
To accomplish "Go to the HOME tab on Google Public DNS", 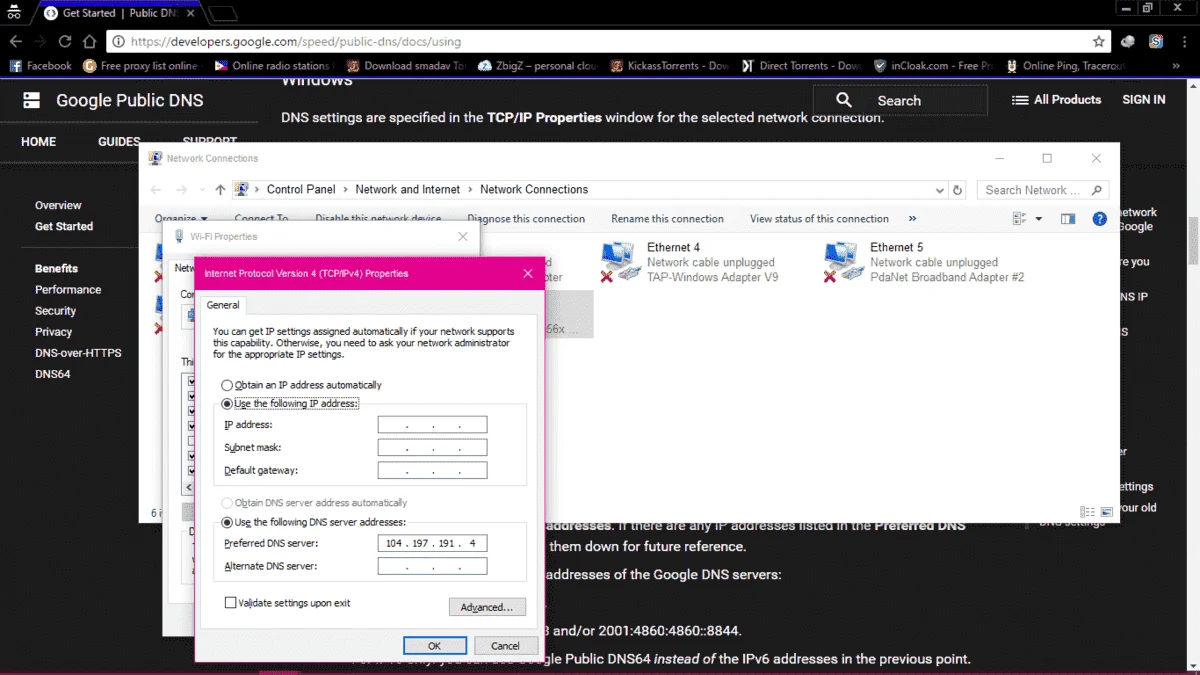I will click(x=39, y=142).
